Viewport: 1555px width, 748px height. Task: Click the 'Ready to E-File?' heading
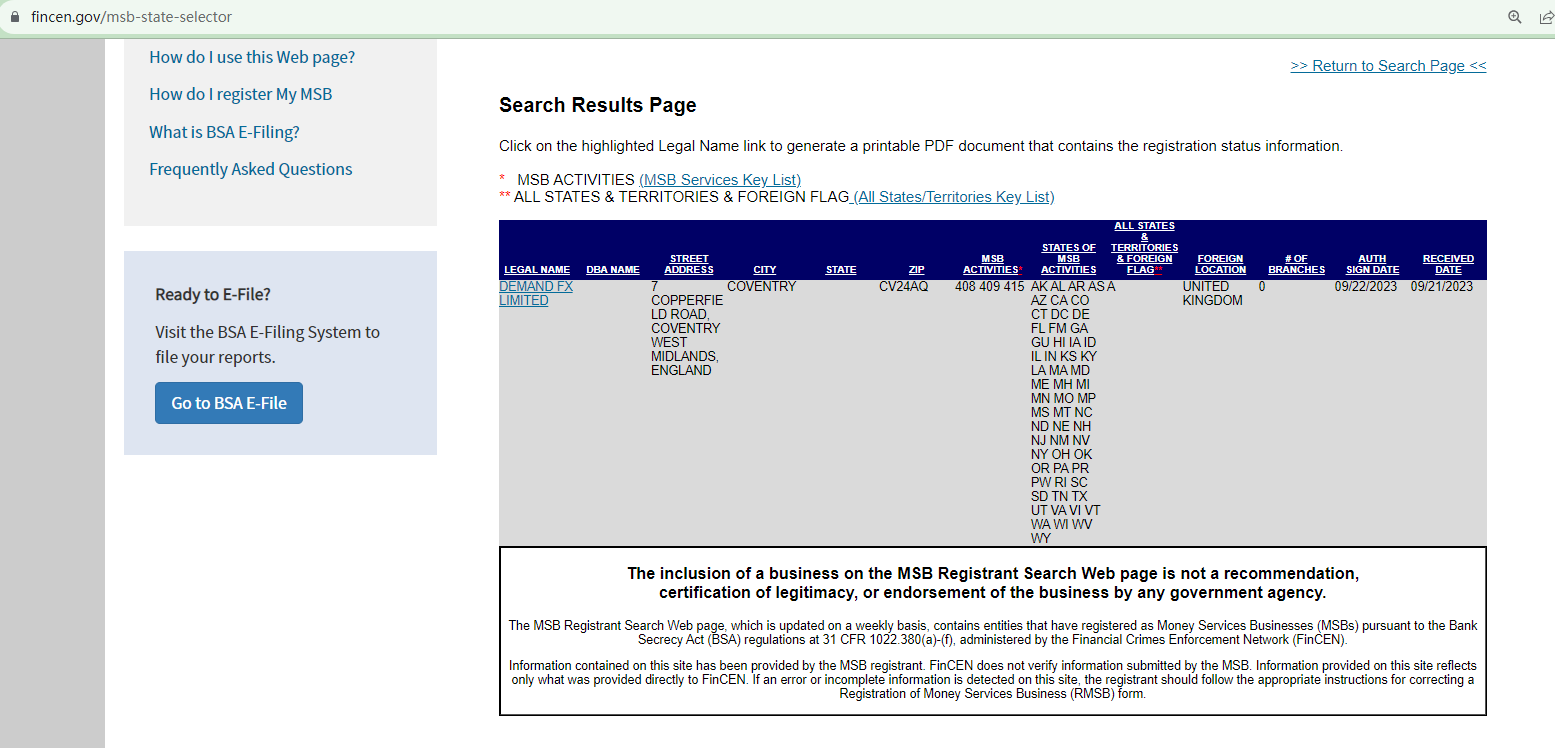[x=213, y=294]
